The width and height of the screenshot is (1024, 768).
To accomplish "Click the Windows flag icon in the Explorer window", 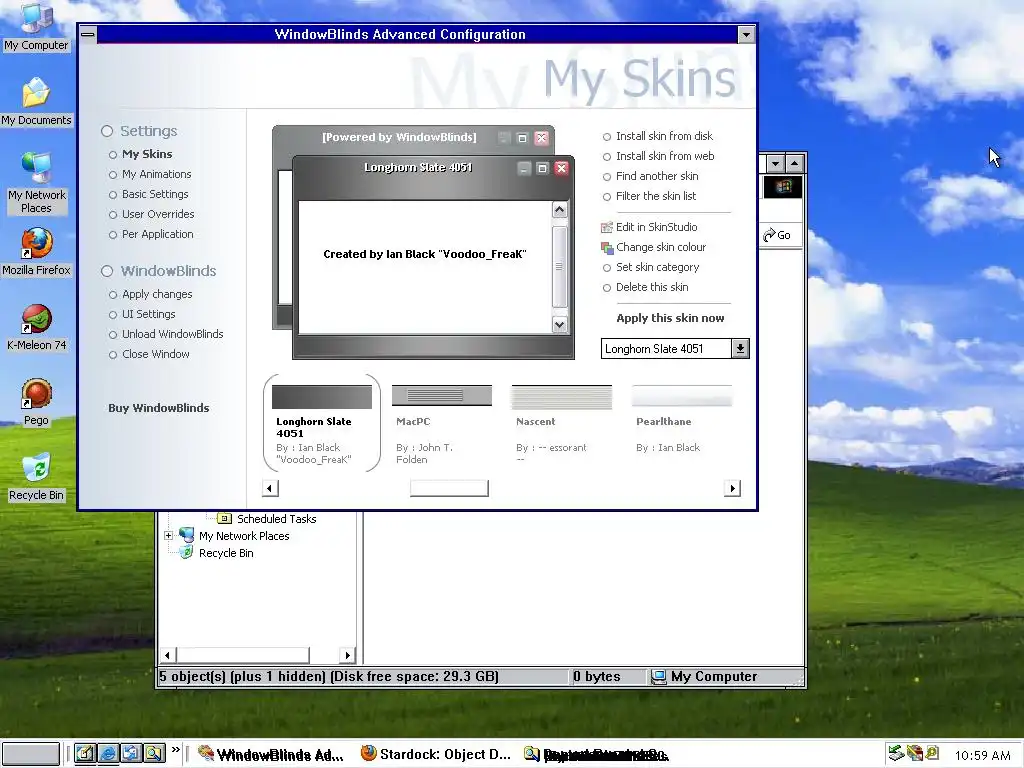I will 782,187.
